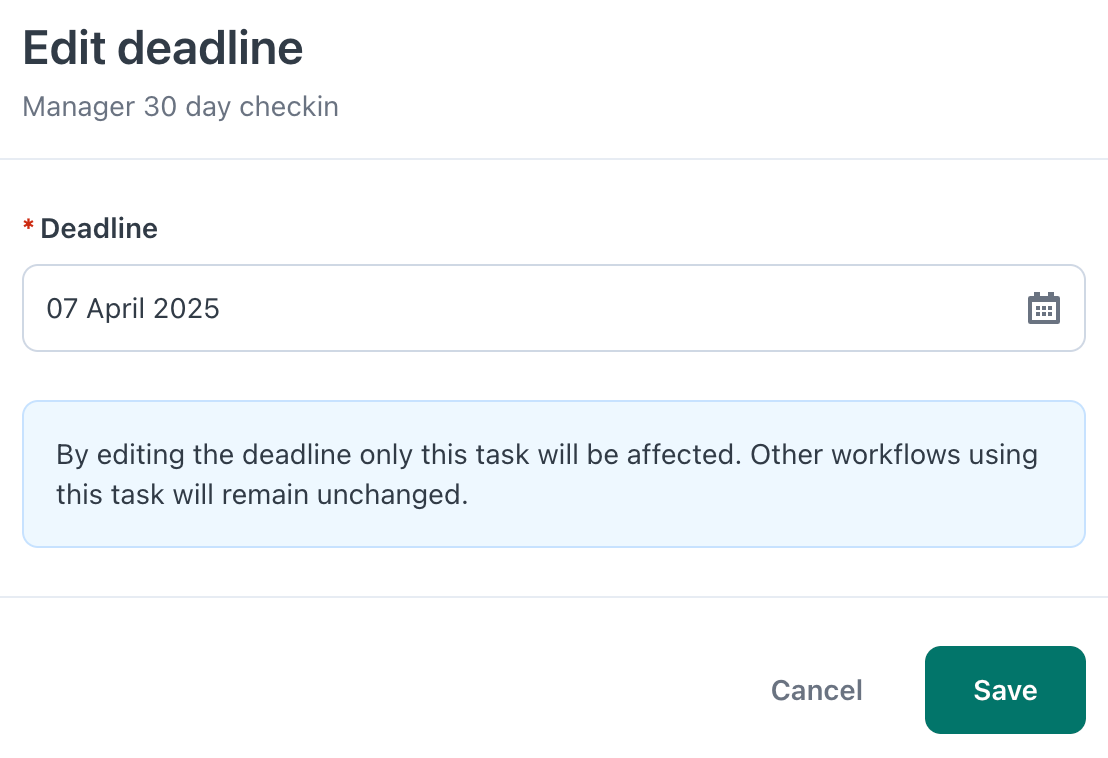The height and width of the screenshot is (758, 1108).
Task: Click the Save button
Action: [1005, 689]
